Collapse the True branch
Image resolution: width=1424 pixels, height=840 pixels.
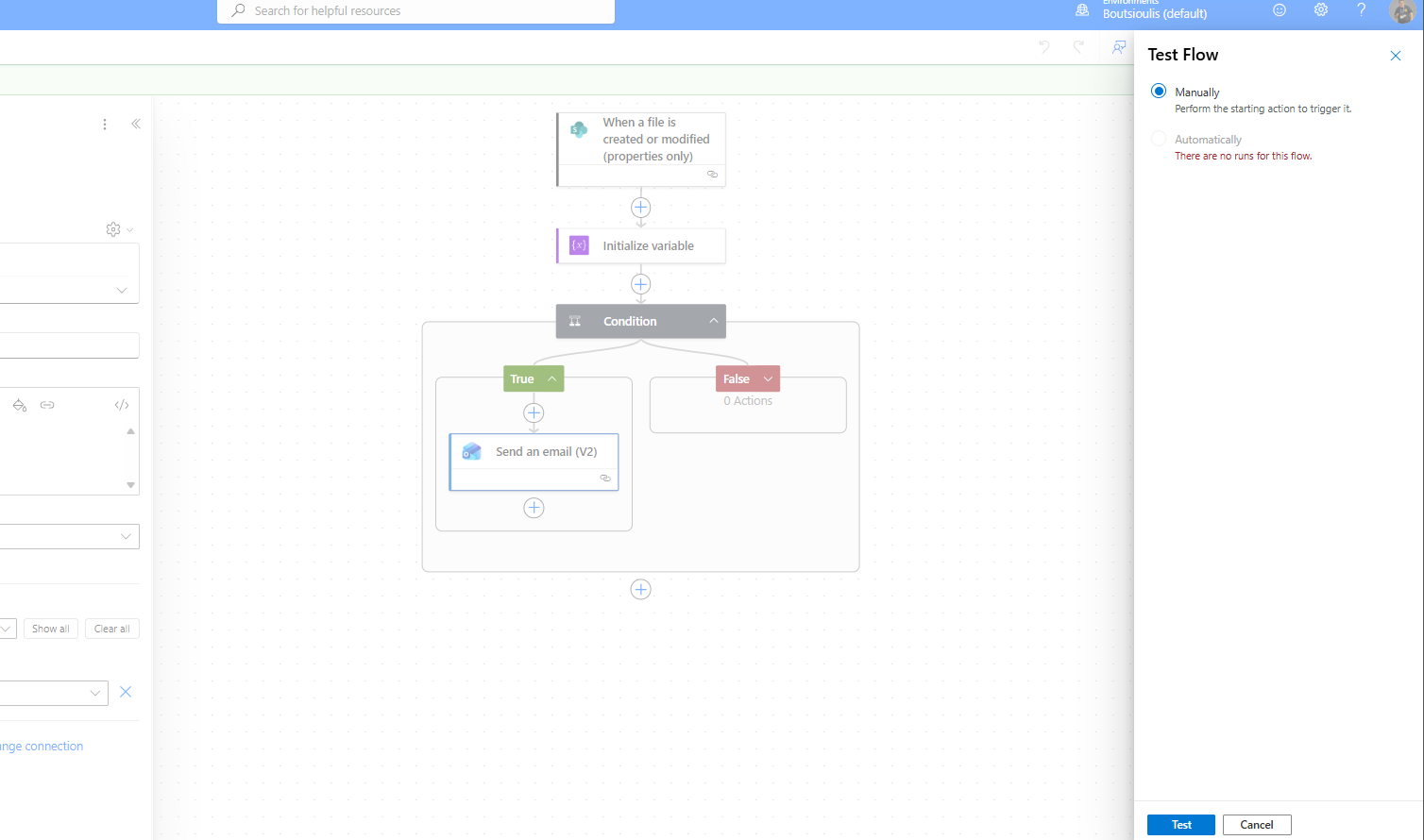(551, 378)
